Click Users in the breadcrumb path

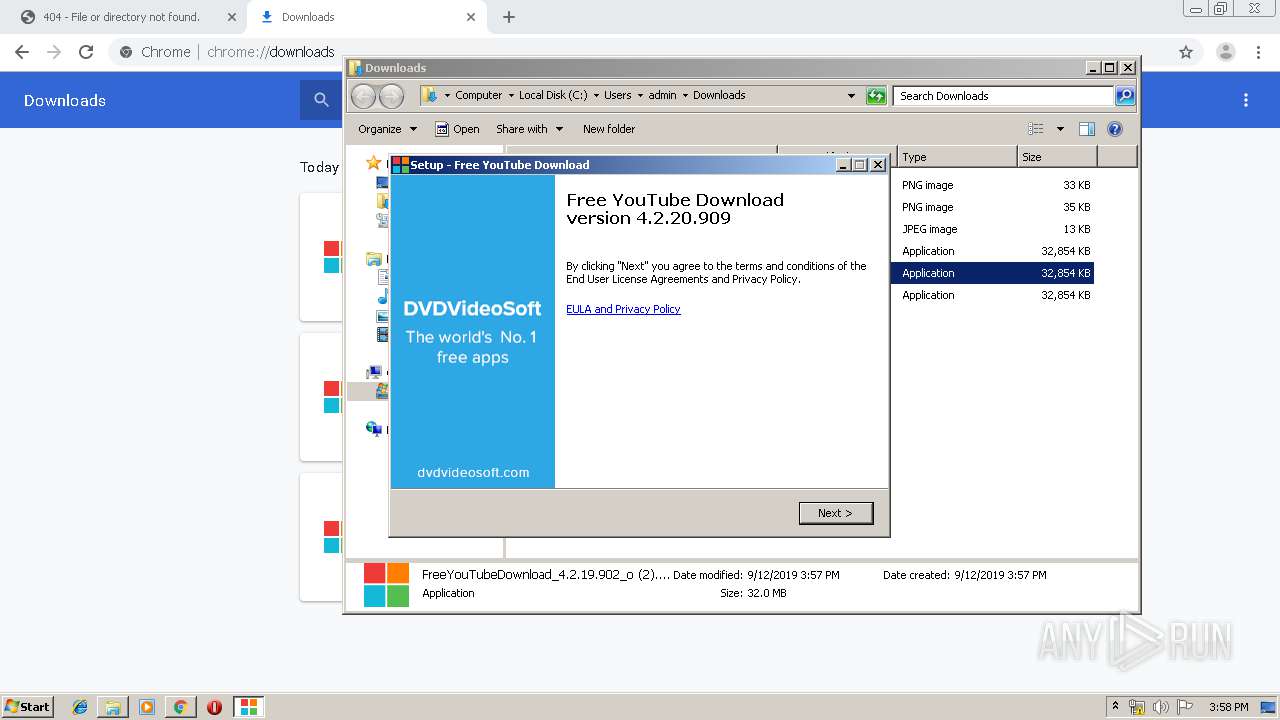coord(617,96)
